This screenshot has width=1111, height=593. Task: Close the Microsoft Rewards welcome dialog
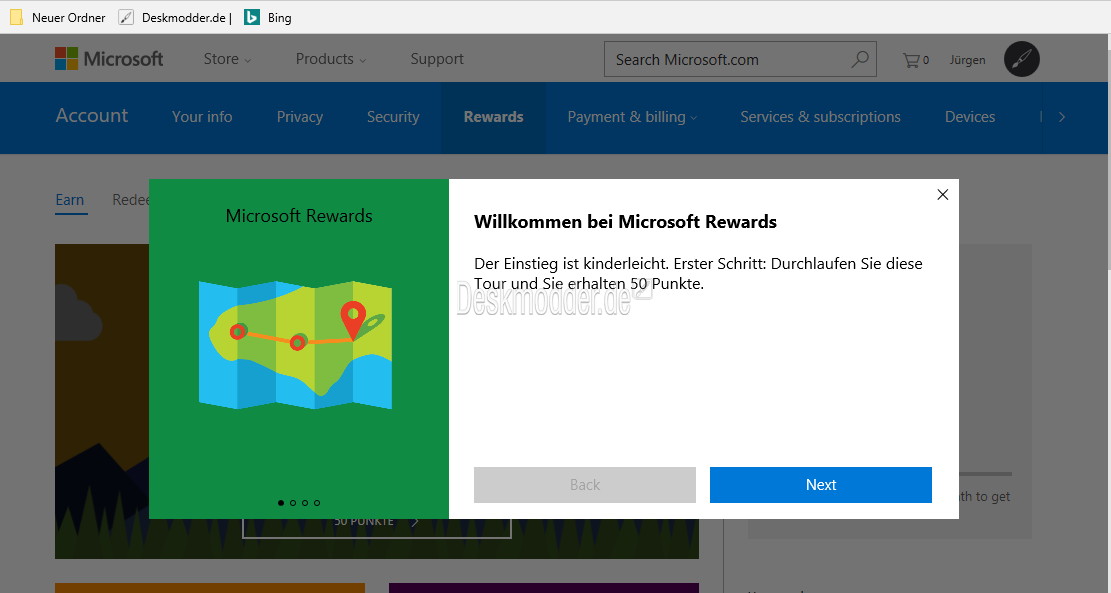pos(942,195)
